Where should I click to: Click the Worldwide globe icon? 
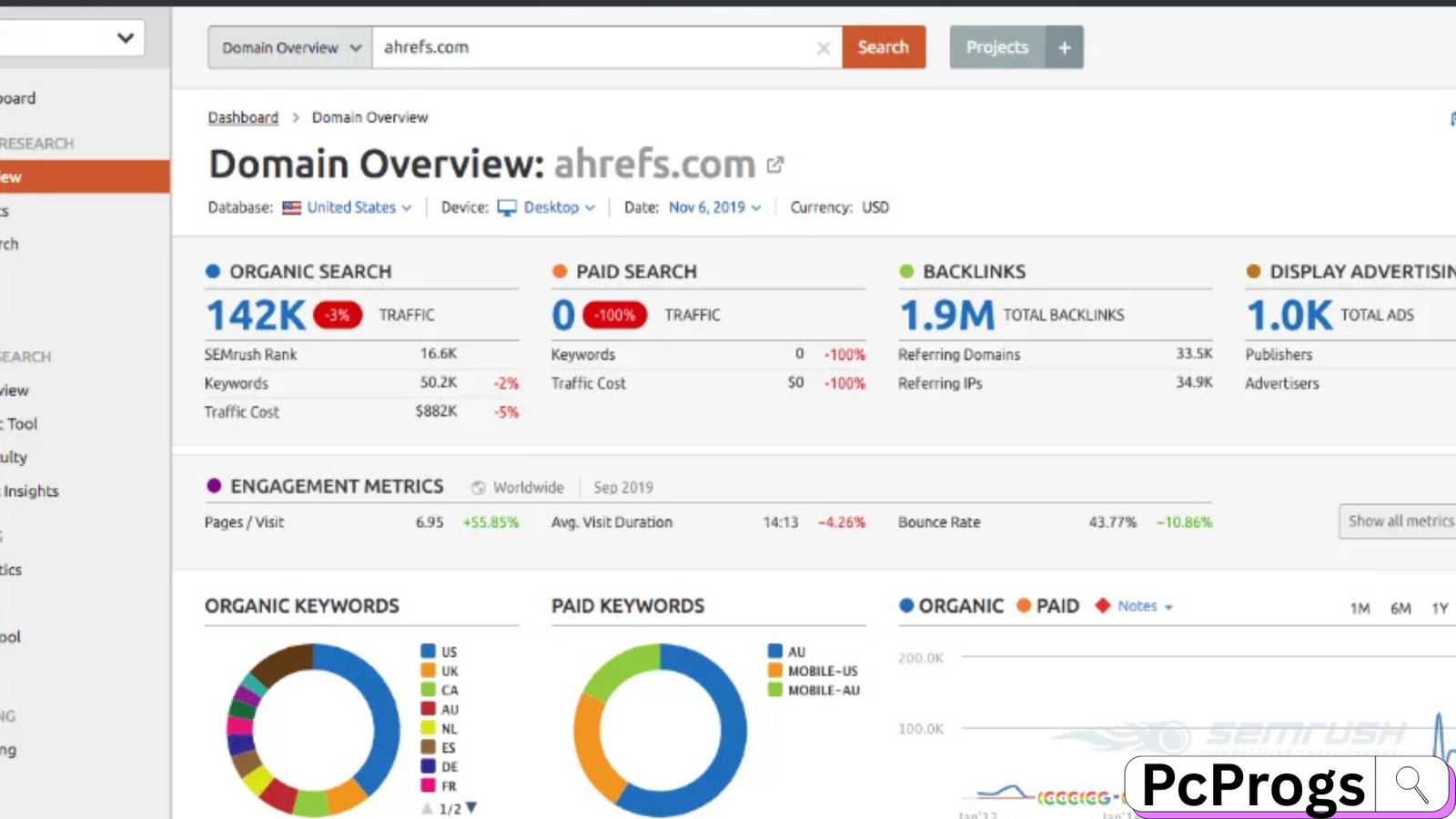click(x=478, y=488)
